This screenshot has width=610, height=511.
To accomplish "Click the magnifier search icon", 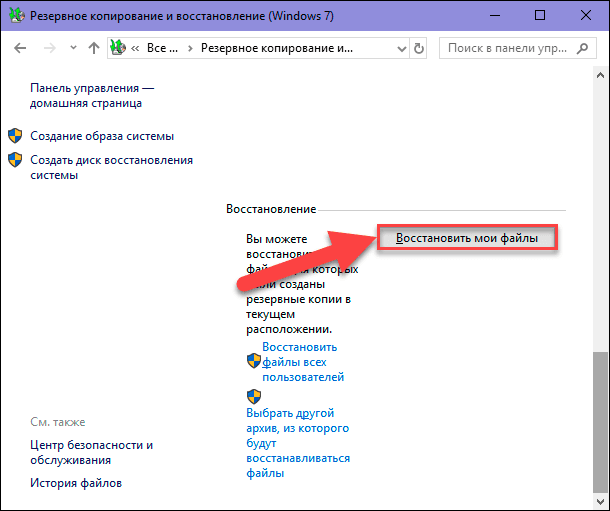I will (x=582, y=48).
